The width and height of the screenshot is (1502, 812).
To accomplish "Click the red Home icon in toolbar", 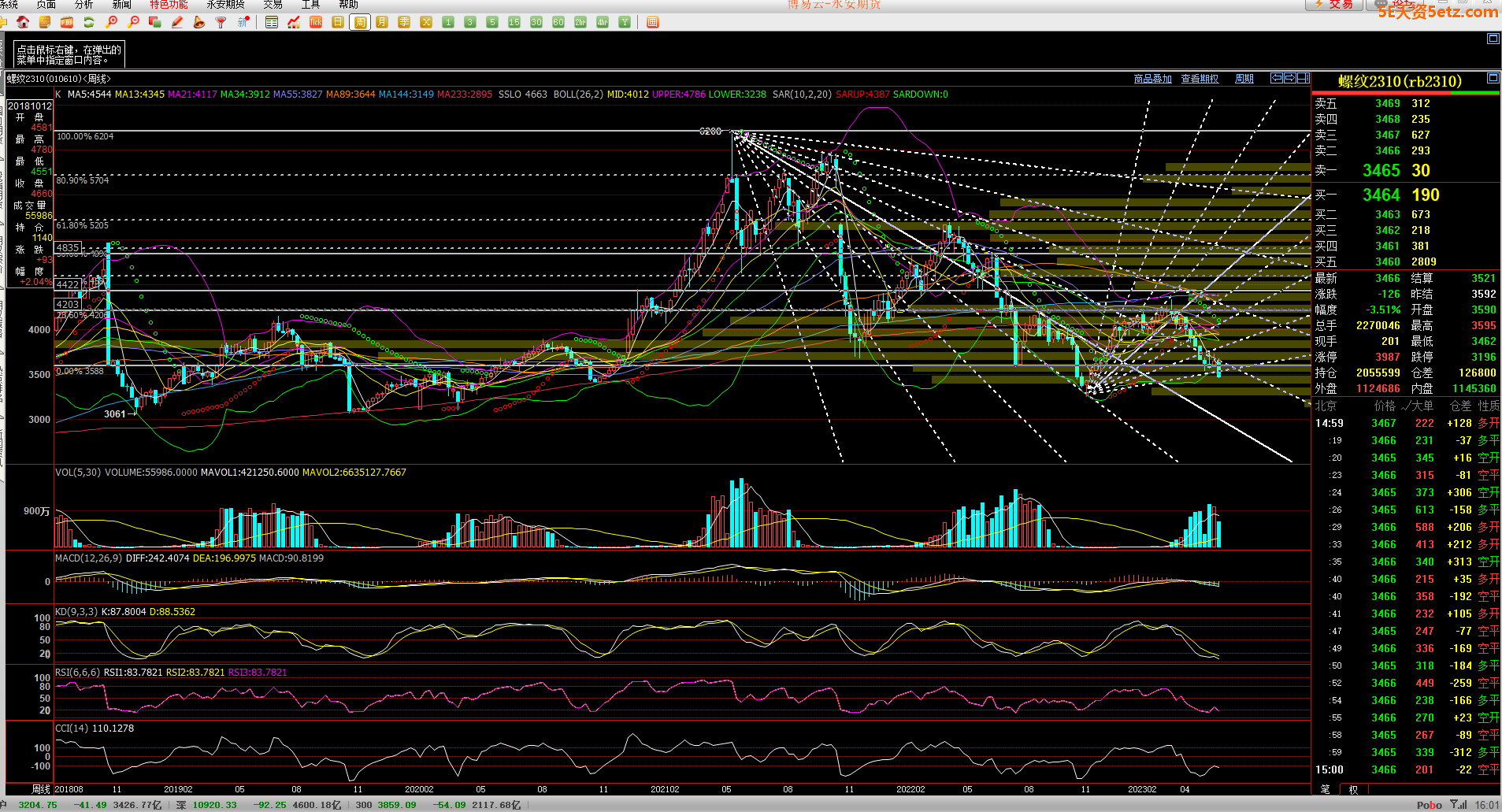I will (23, 22).
